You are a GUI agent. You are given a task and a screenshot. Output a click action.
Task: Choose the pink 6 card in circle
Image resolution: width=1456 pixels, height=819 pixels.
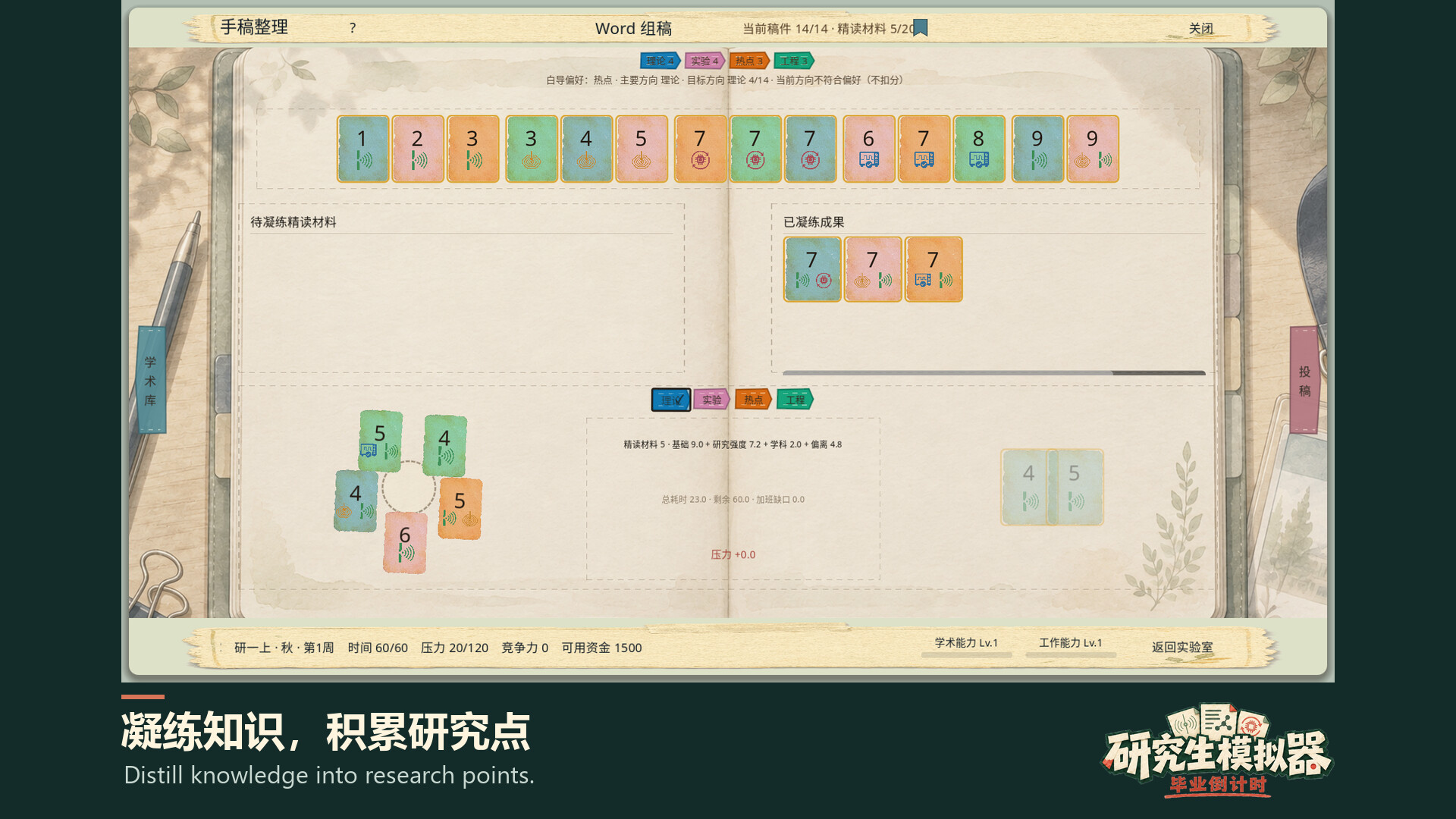pyautogui.click(x=405, y=542)
